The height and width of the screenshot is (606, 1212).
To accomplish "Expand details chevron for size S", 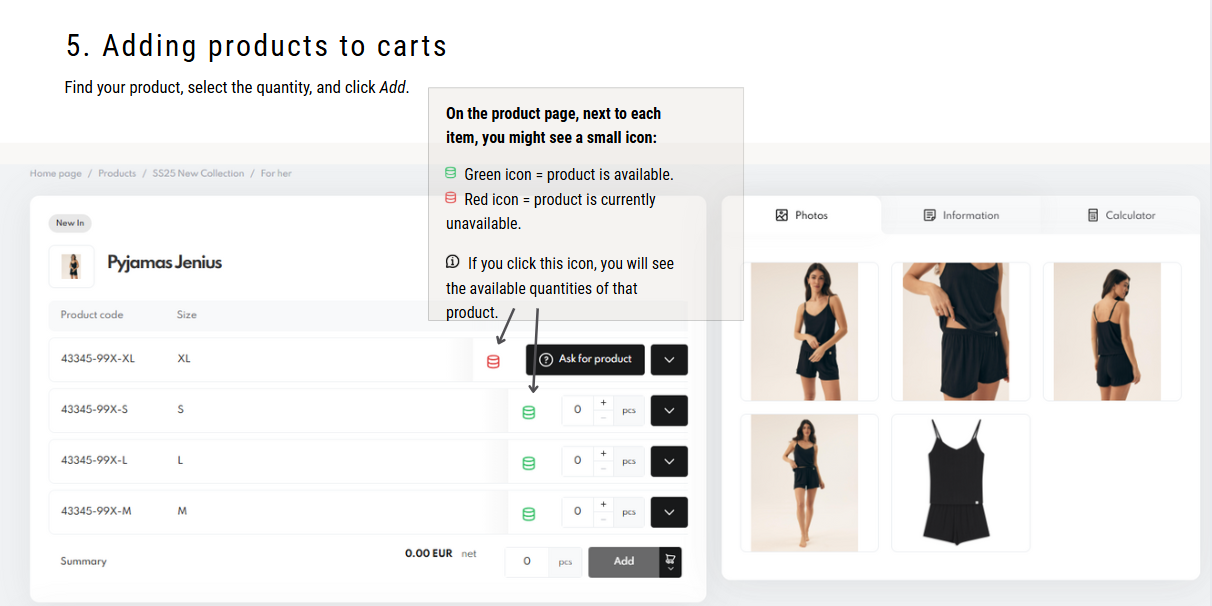I will (669, 410).
